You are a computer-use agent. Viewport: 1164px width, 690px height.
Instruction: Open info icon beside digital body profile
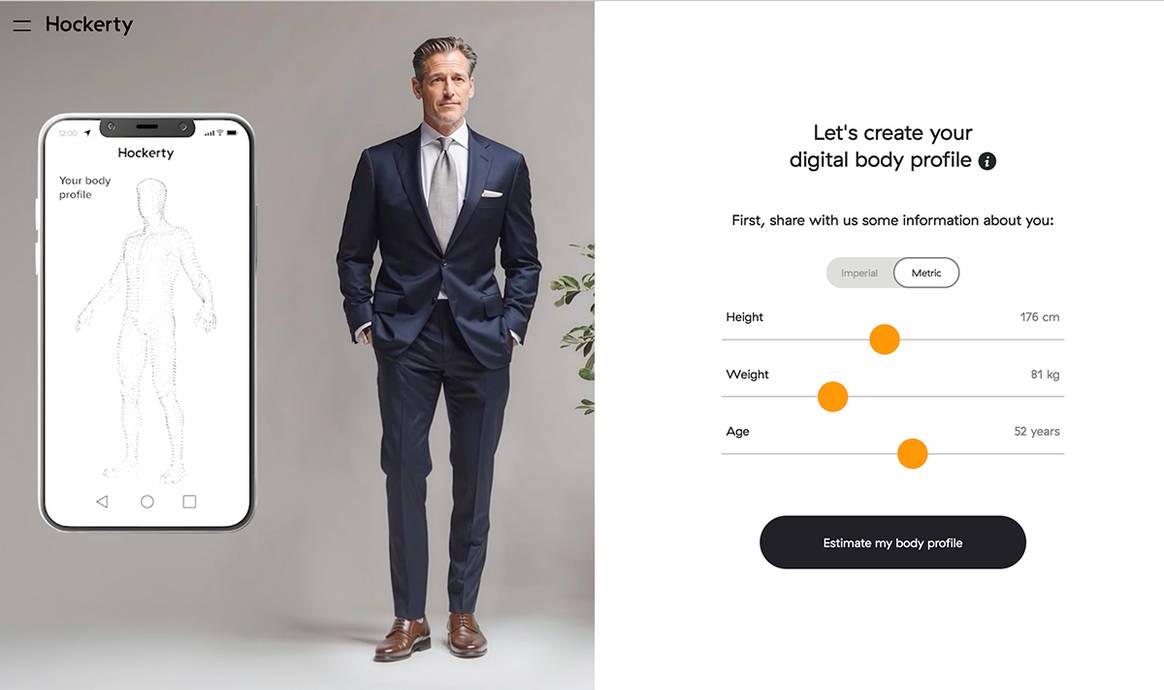[x=987, y=161]
